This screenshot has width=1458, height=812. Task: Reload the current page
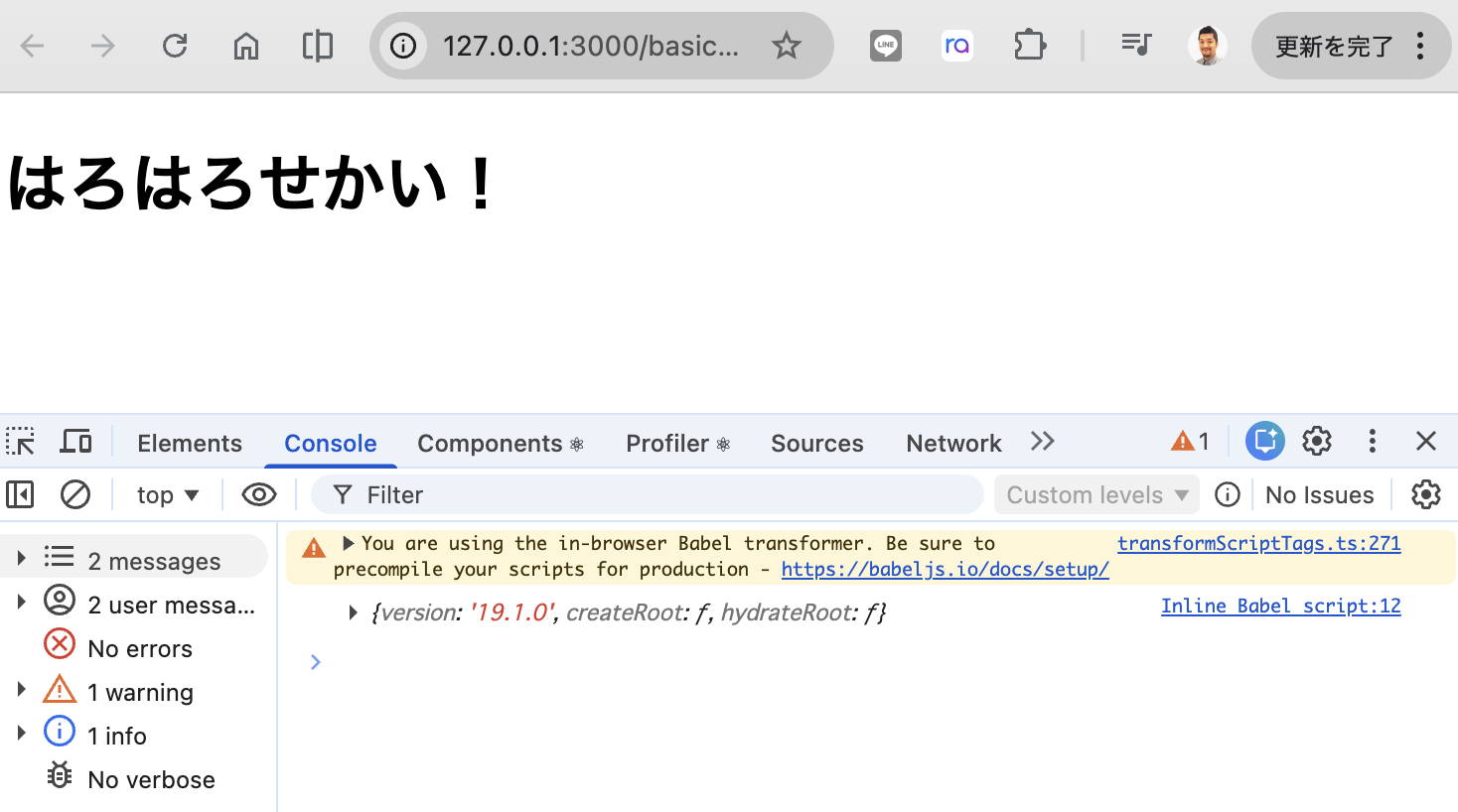175,45
